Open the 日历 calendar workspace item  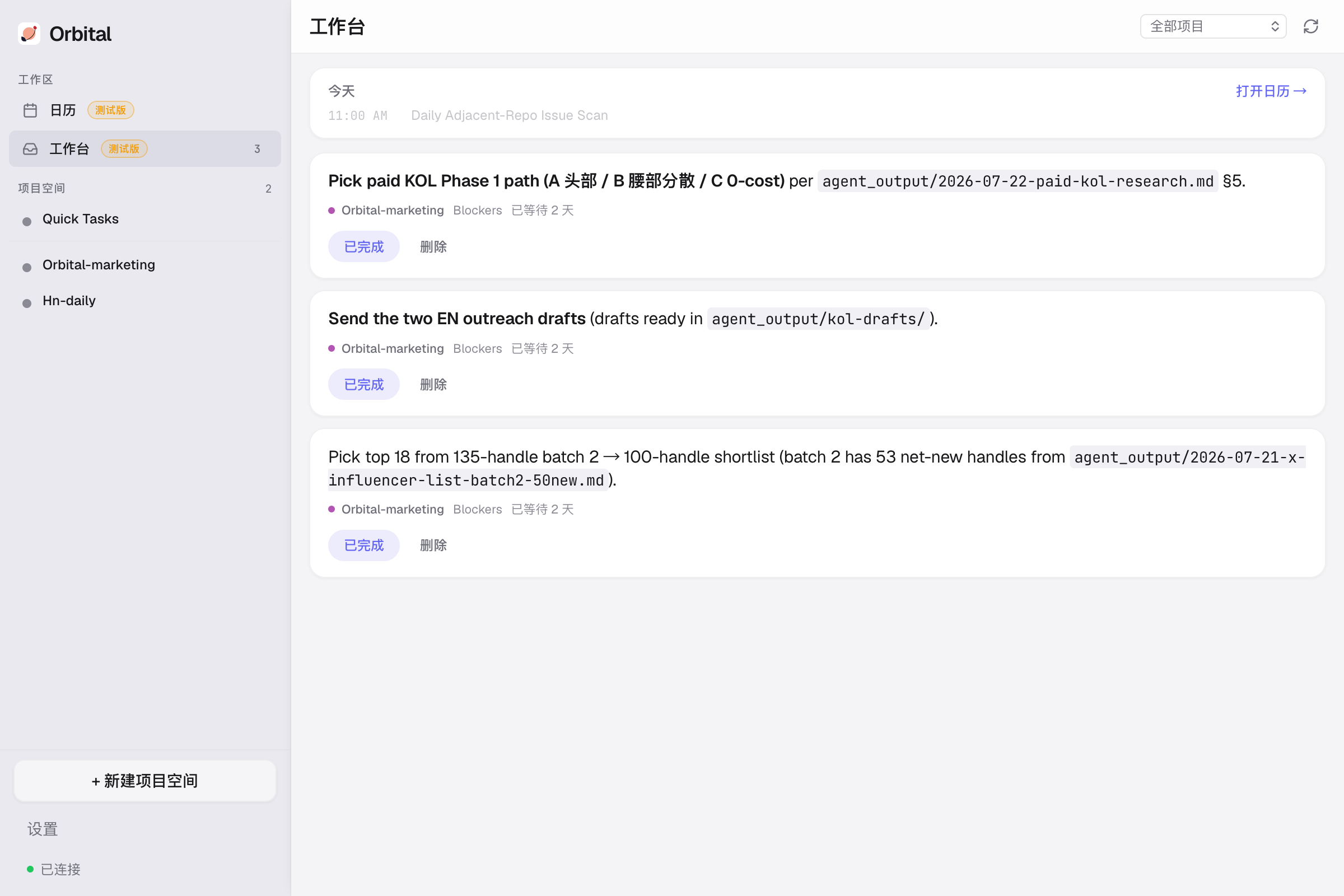click(145, 110)
